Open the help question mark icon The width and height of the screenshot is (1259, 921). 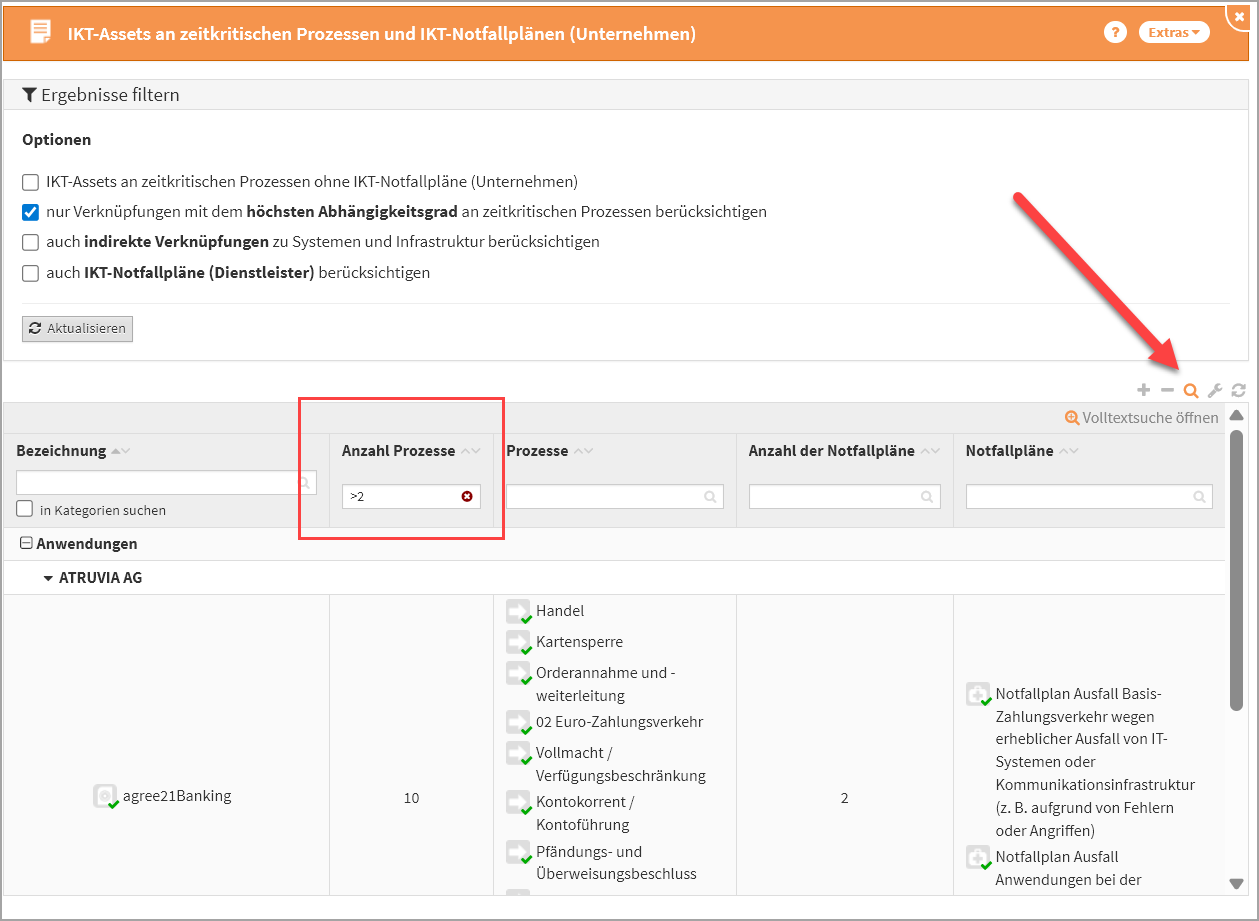(1115, 33)
